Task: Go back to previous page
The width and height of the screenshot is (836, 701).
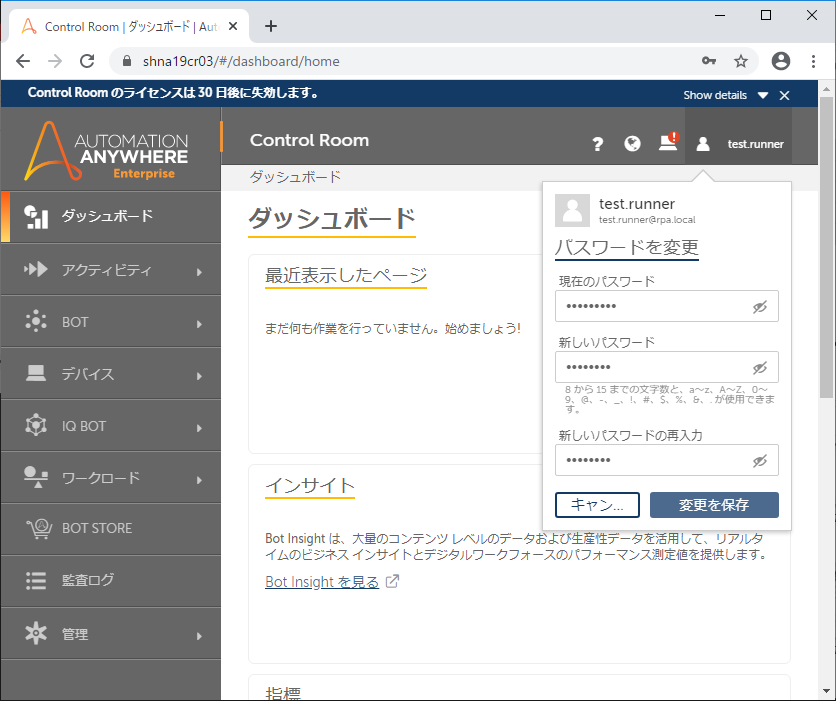Action: [x=23, y=61]
